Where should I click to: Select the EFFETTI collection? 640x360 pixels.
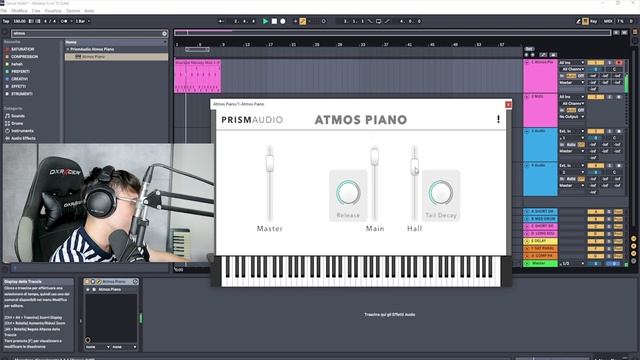[x=18, y=86]
